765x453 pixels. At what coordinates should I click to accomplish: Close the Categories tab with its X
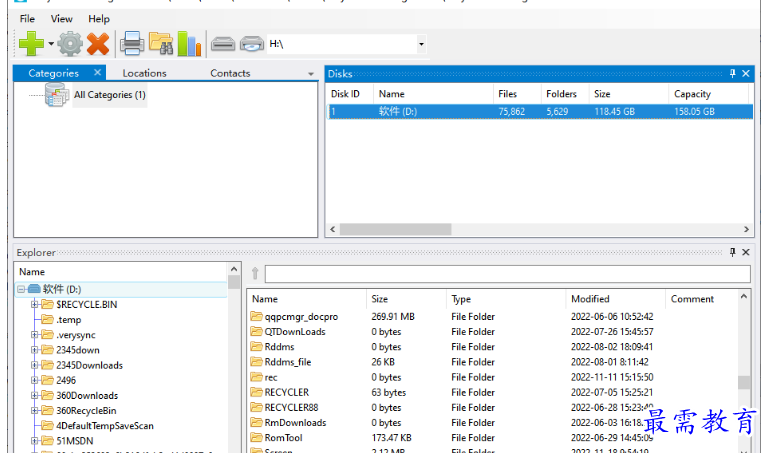pos(98,72)
